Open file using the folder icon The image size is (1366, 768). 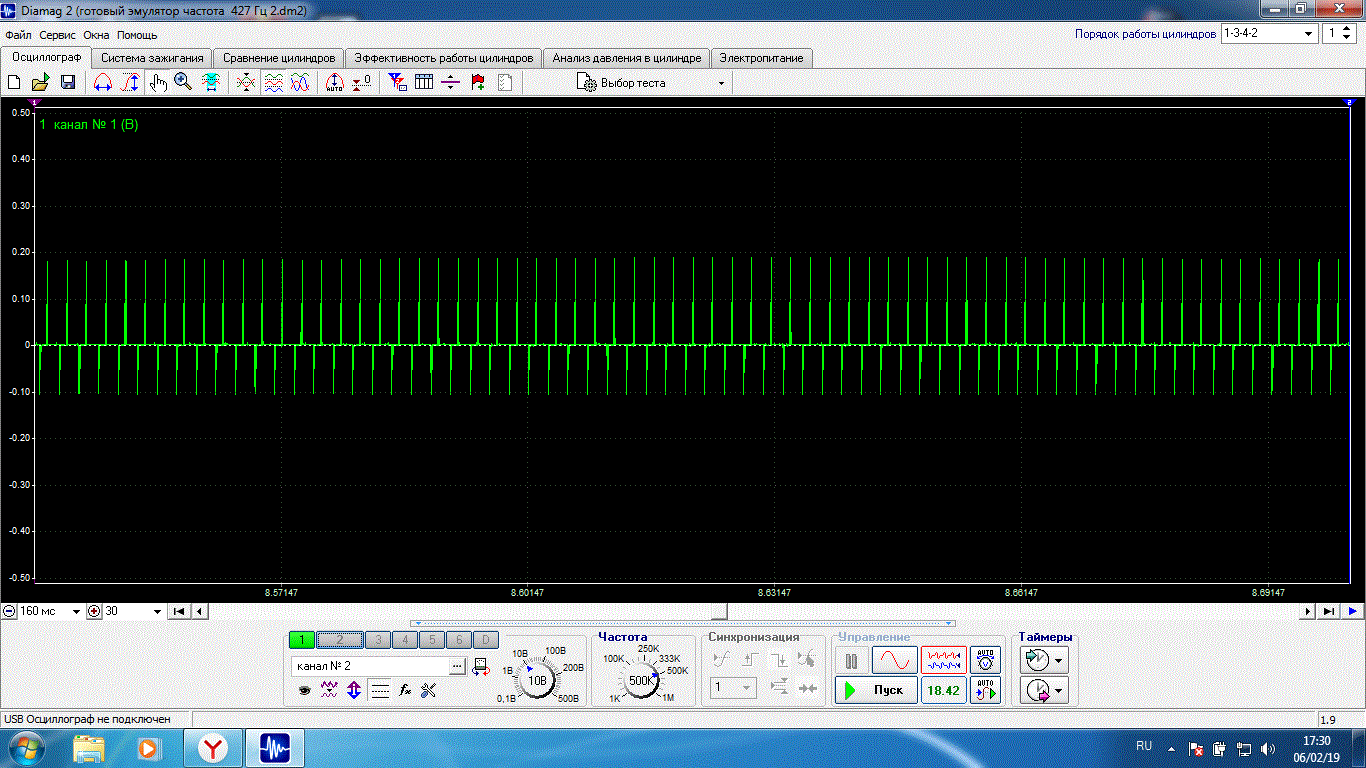pos(41,83)
